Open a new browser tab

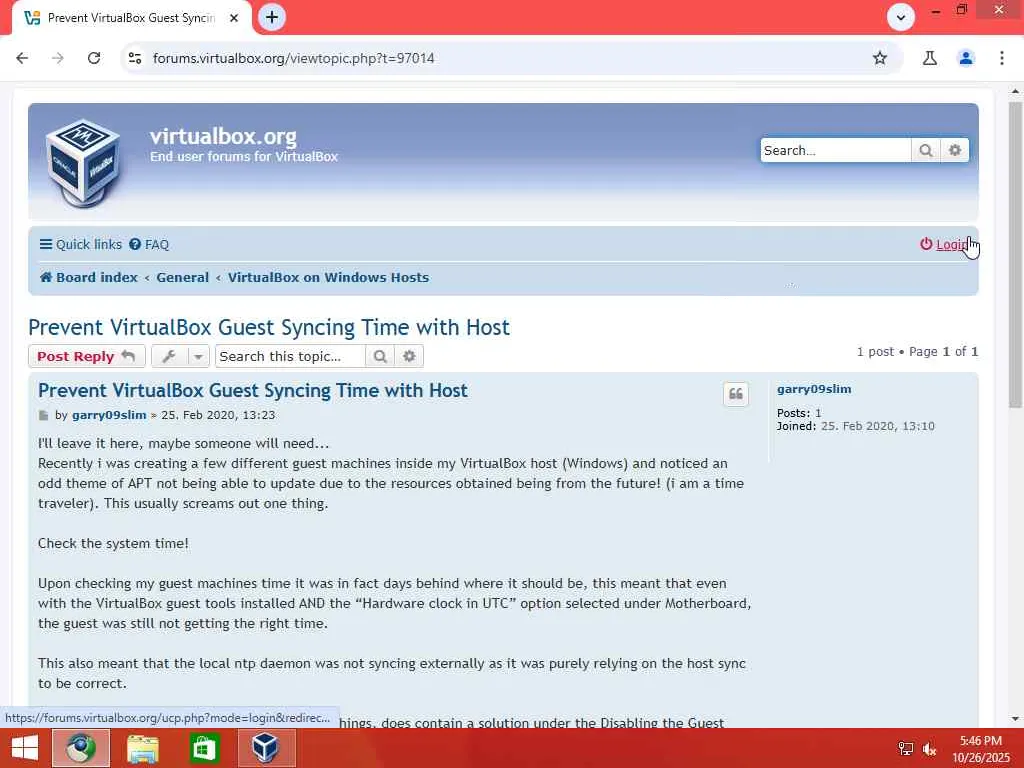(272, 17)
